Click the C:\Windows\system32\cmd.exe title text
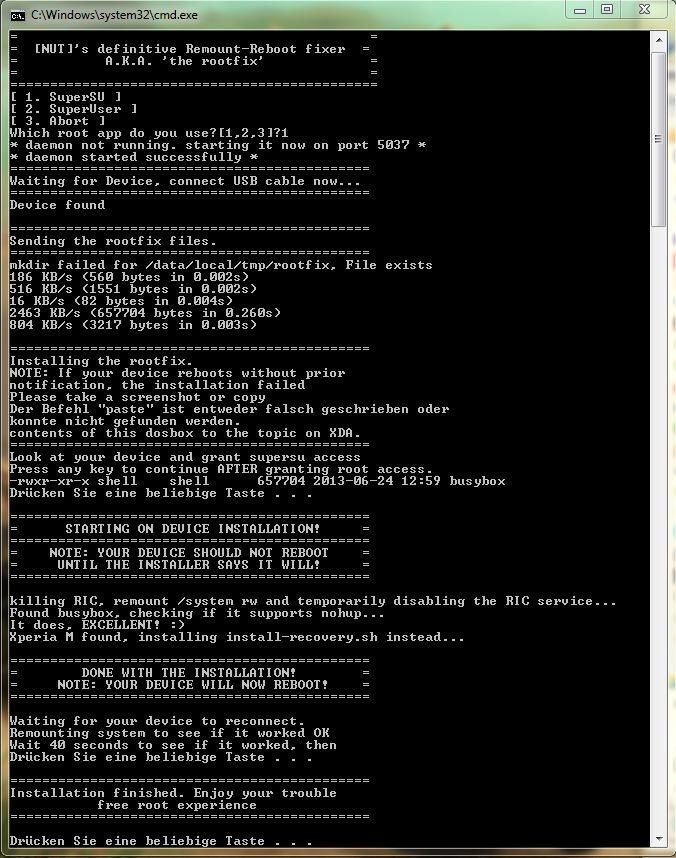The height and width of the screenshot is (858, 676). [114, 15]
